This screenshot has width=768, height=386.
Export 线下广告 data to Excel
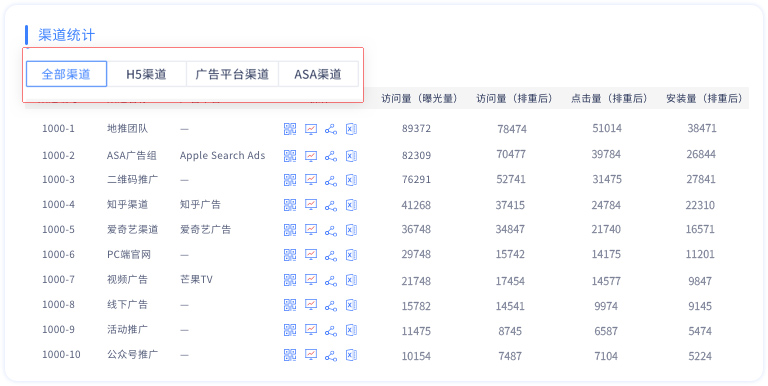click(x=351, y=305)
